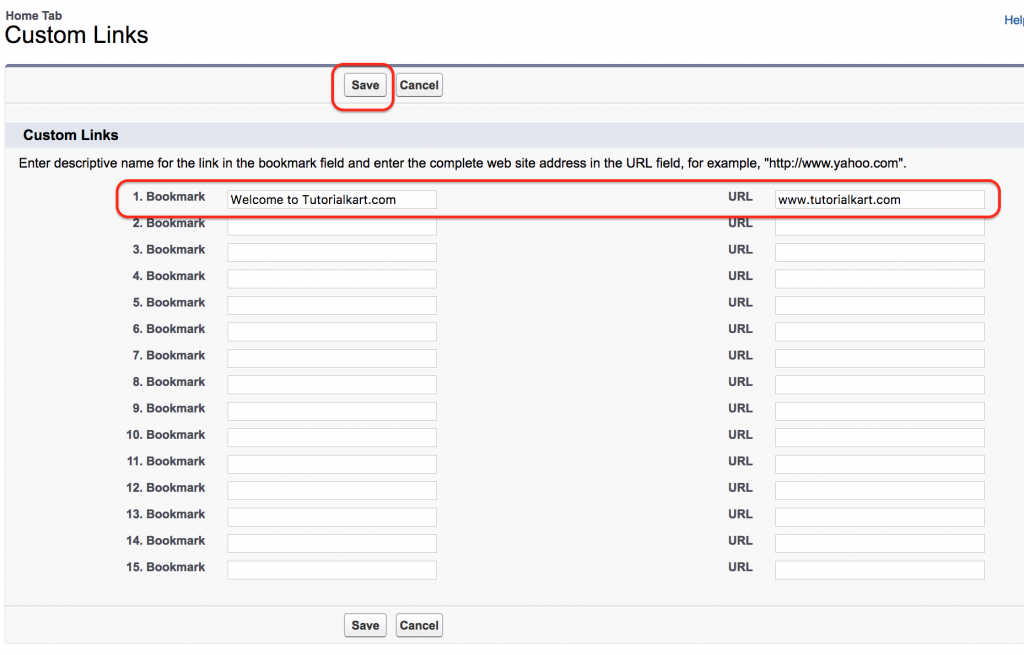Image resolution: width=1024 pixels, height=655 pixels.
Task: Click the URL box beside 6. Bookmark
Action: 880,331
